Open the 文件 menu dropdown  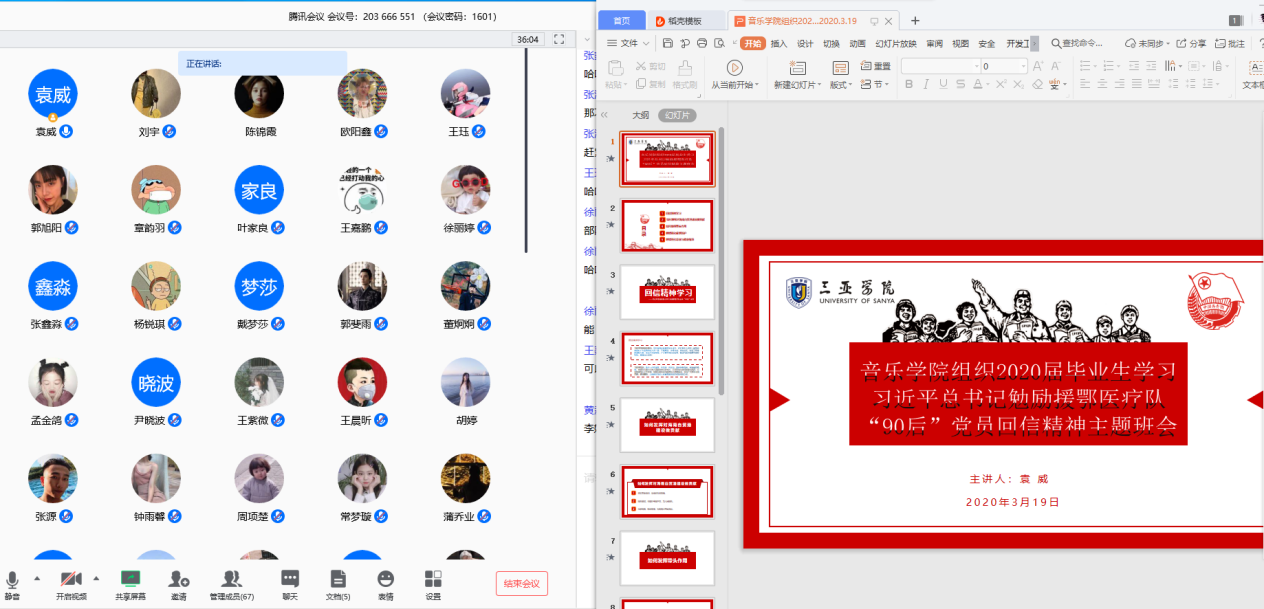coord(629,43)
